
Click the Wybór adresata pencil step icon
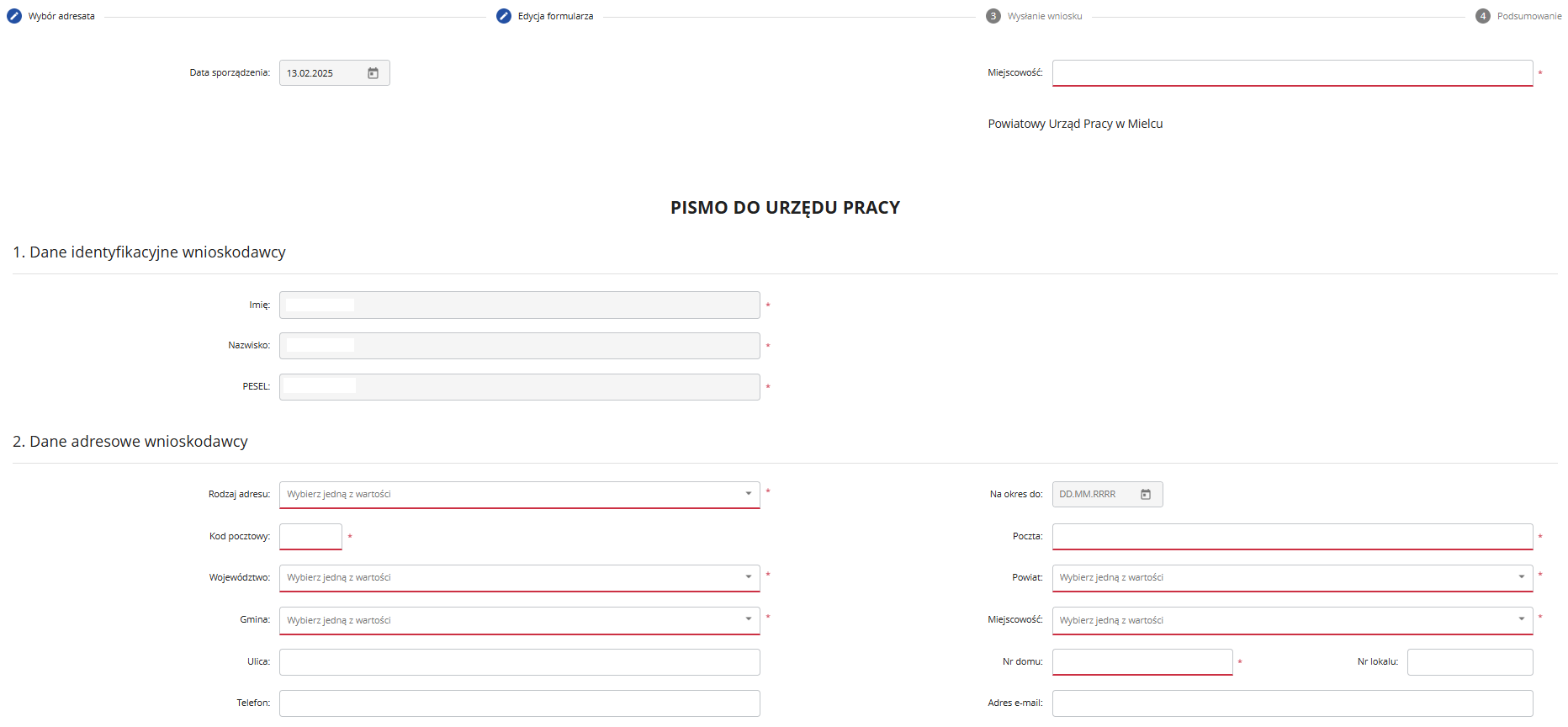coord(14,16)
